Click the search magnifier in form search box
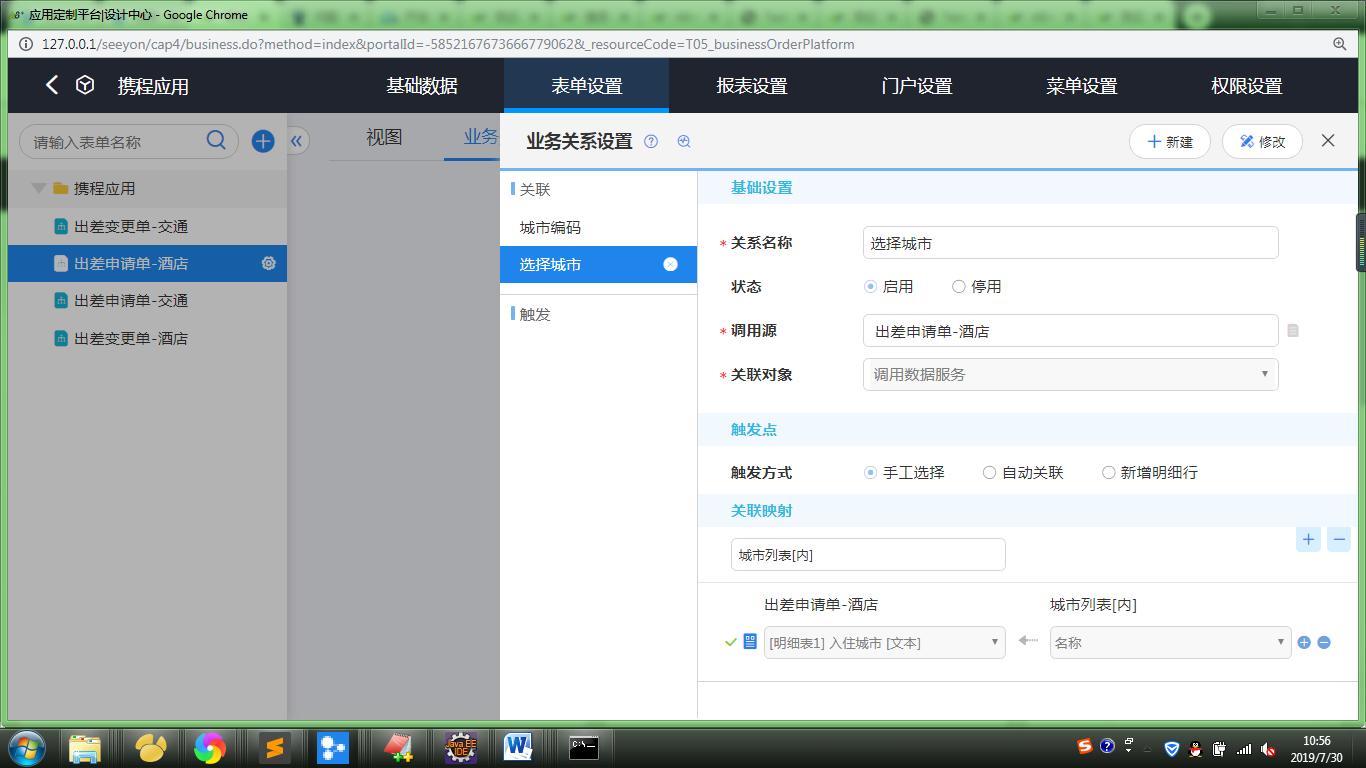 tap(216, 141)
